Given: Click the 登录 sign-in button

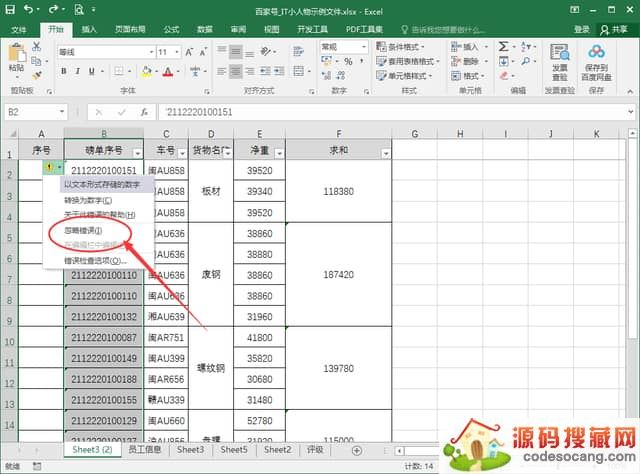Looking at the screenshot, I should click(581, 30).
